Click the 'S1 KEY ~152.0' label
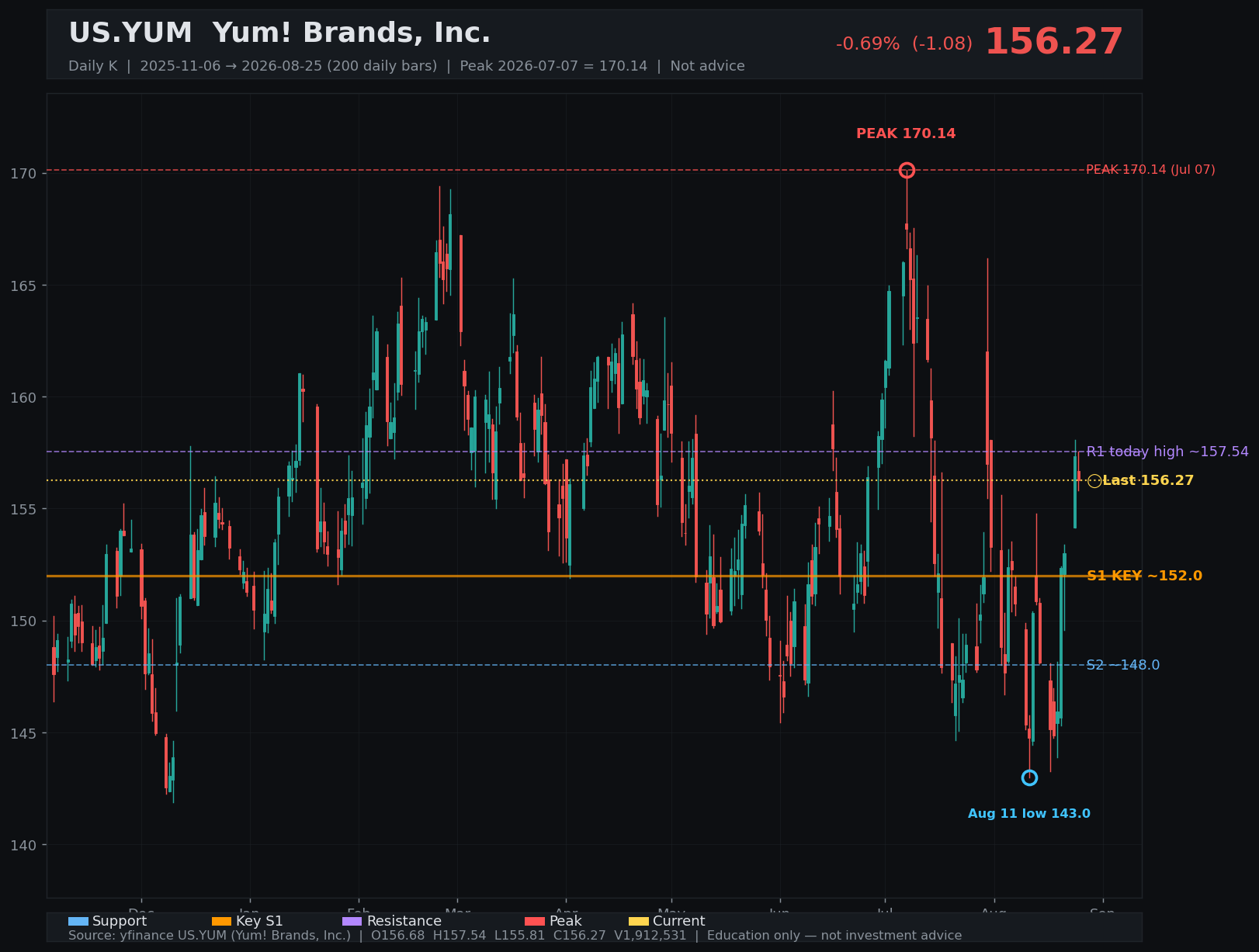This screenshot has width=1259, height=952. click(1144, 576)
